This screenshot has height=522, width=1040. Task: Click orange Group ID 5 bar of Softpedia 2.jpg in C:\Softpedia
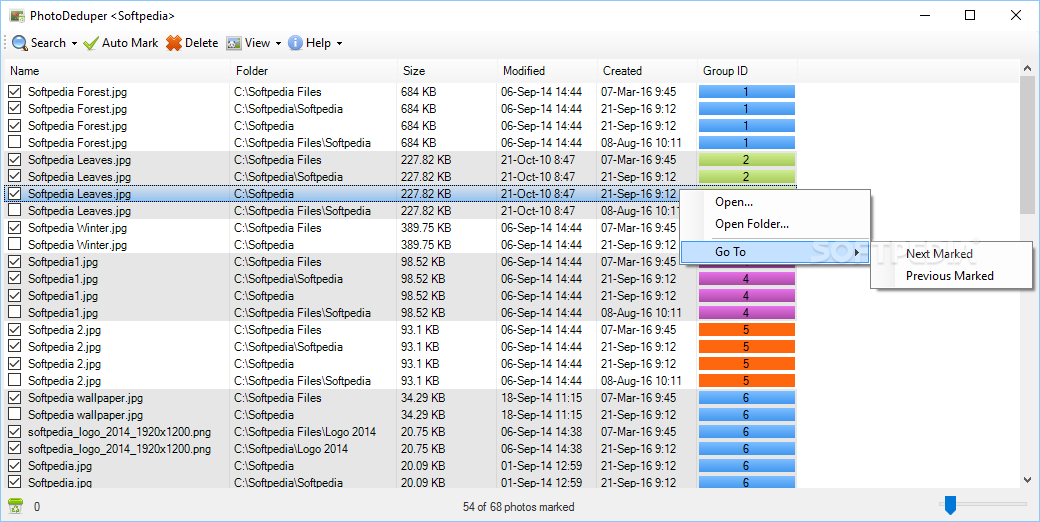[747, 363]
